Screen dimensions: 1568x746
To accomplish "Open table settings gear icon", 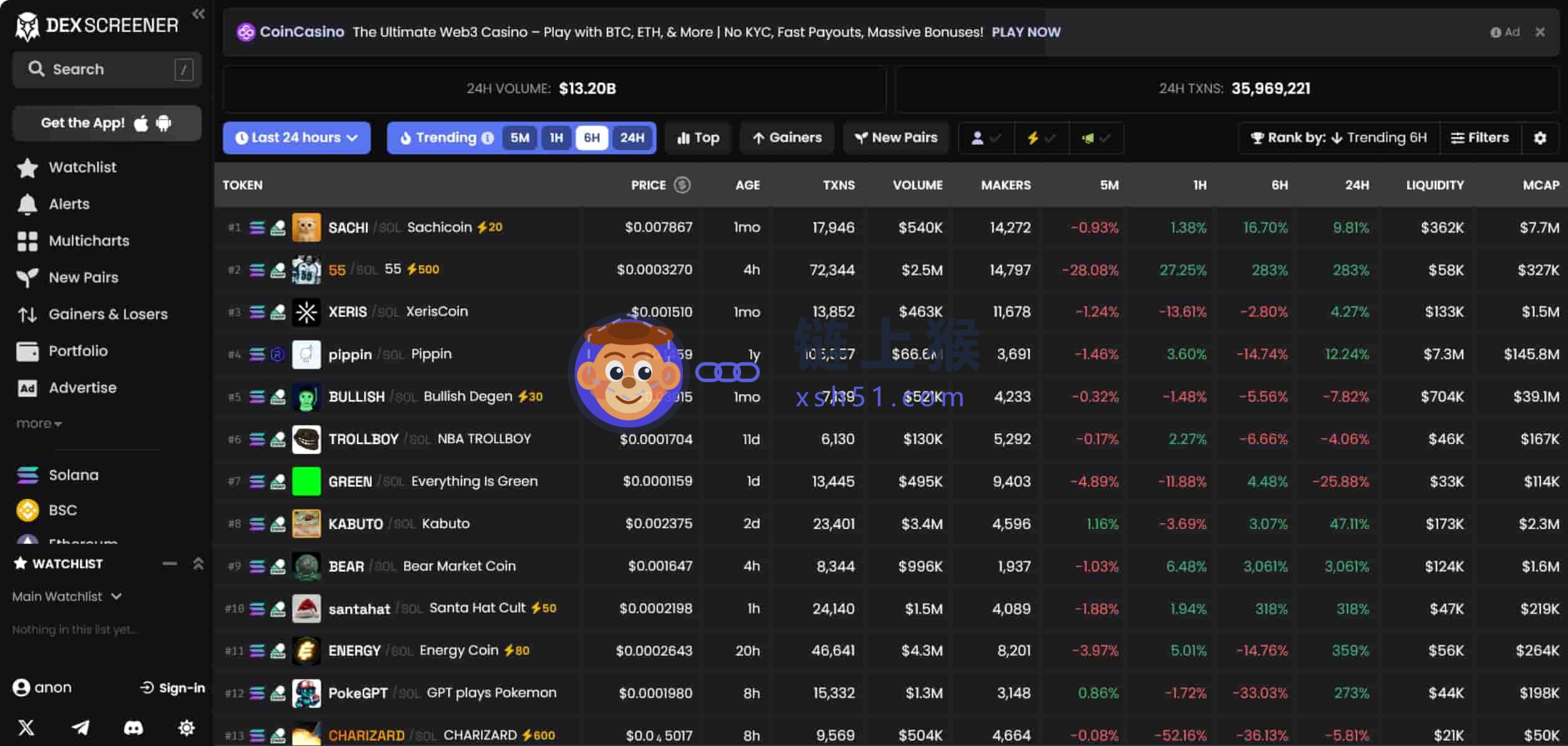I will [1540, 138].
